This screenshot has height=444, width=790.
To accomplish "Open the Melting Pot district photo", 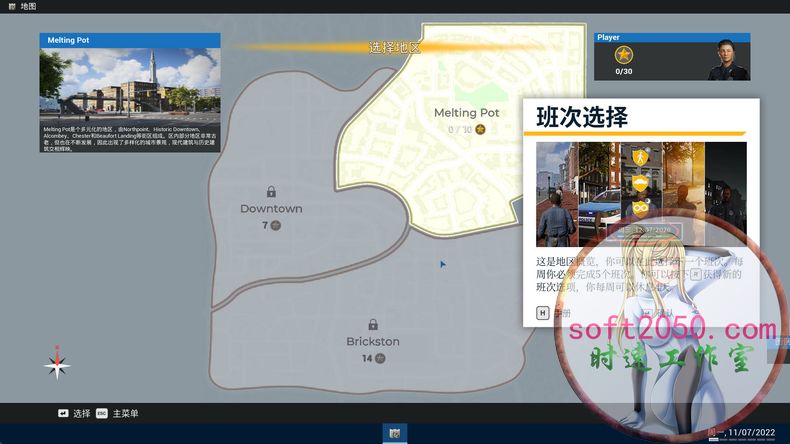I will tap(129, 85).
